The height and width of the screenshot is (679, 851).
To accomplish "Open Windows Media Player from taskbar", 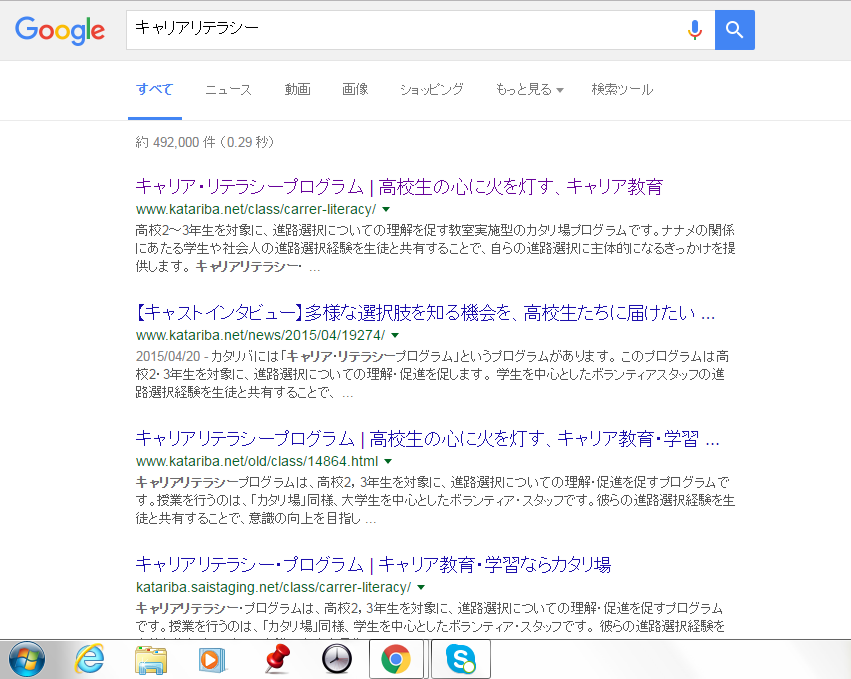I will point(212,660).
